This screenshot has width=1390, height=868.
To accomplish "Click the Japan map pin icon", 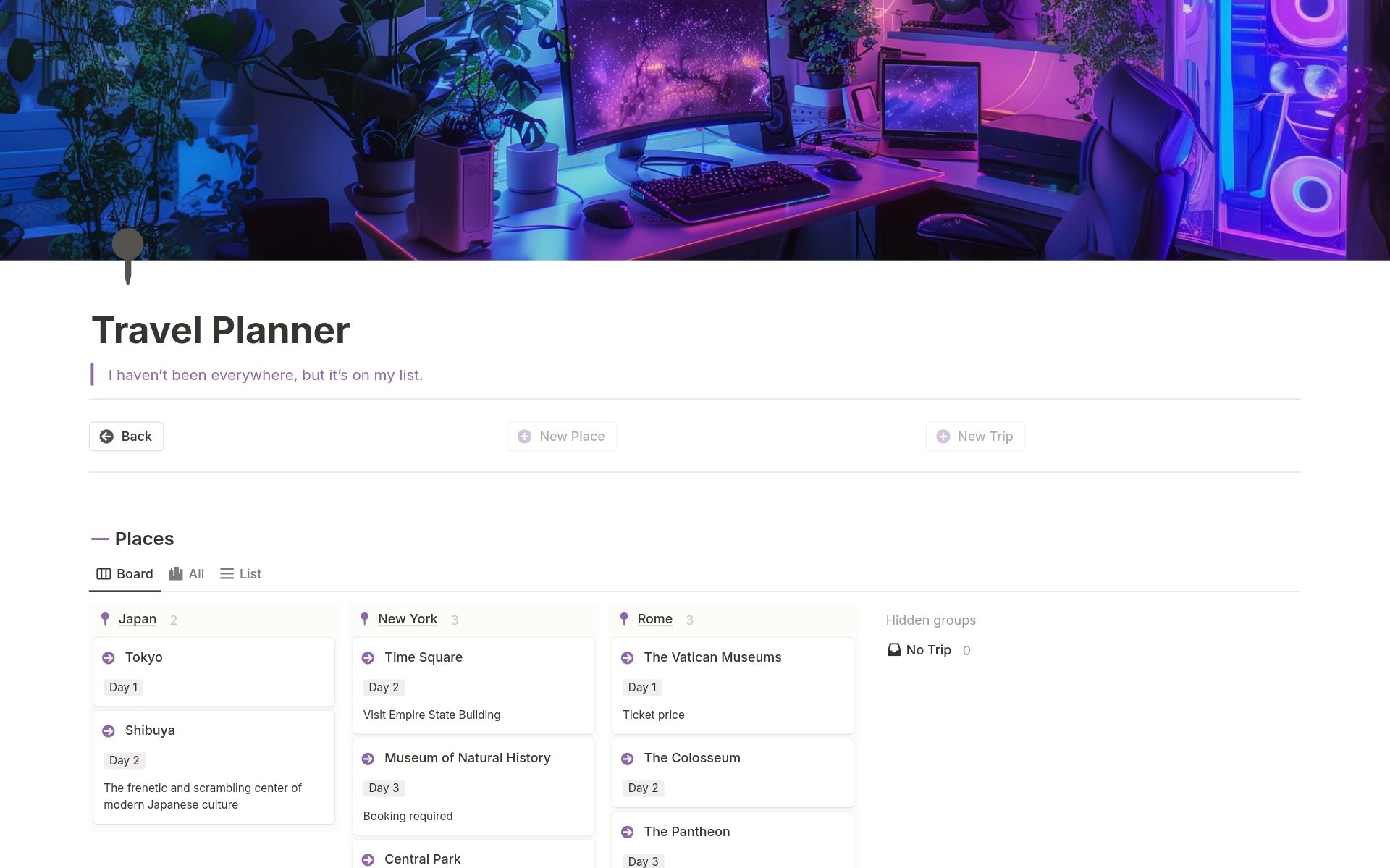I will coord(107,618).
